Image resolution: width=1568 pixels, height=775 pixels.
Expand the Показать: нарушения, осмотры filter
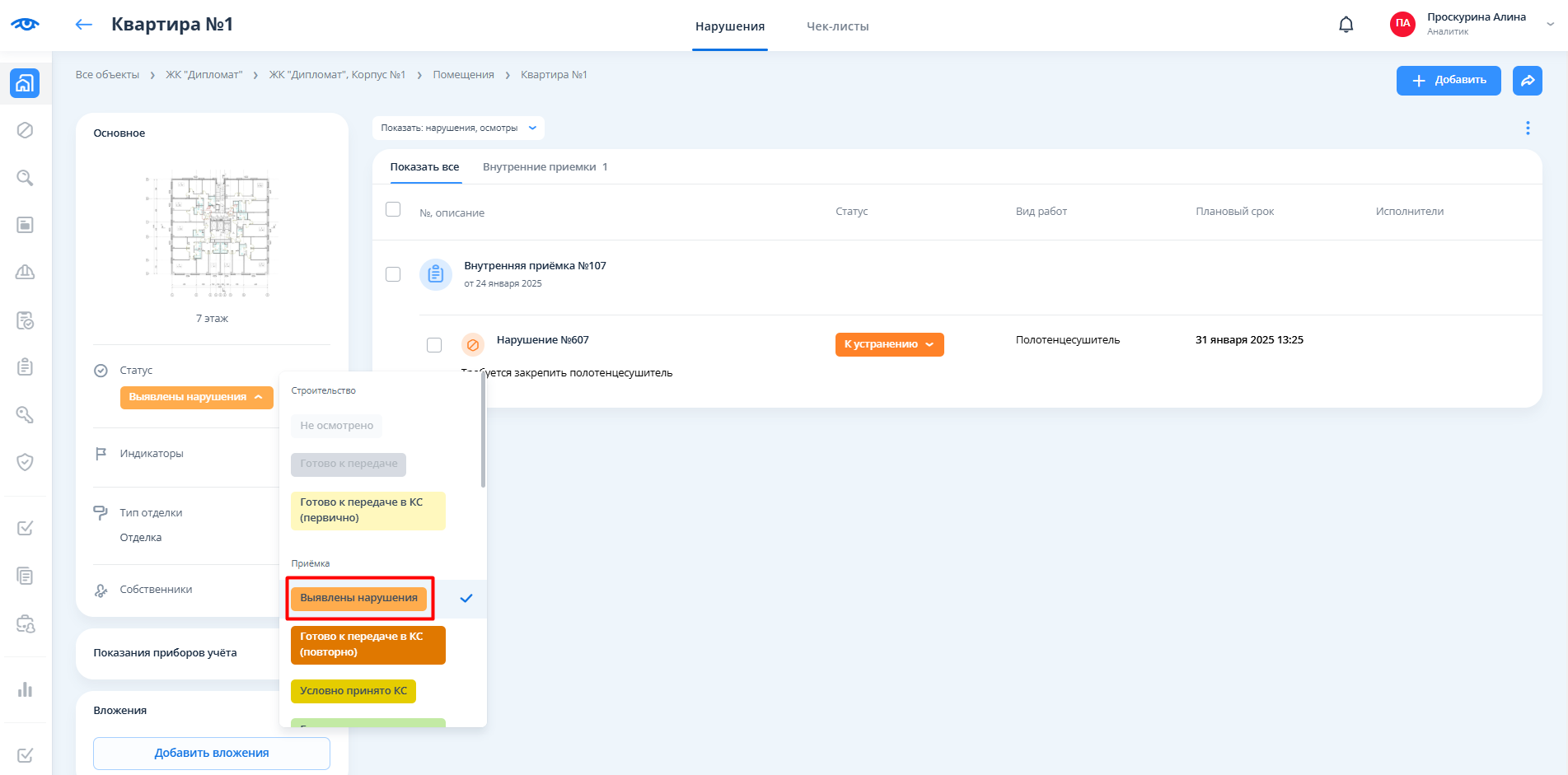pyautogui.click(x=458, y=128)
